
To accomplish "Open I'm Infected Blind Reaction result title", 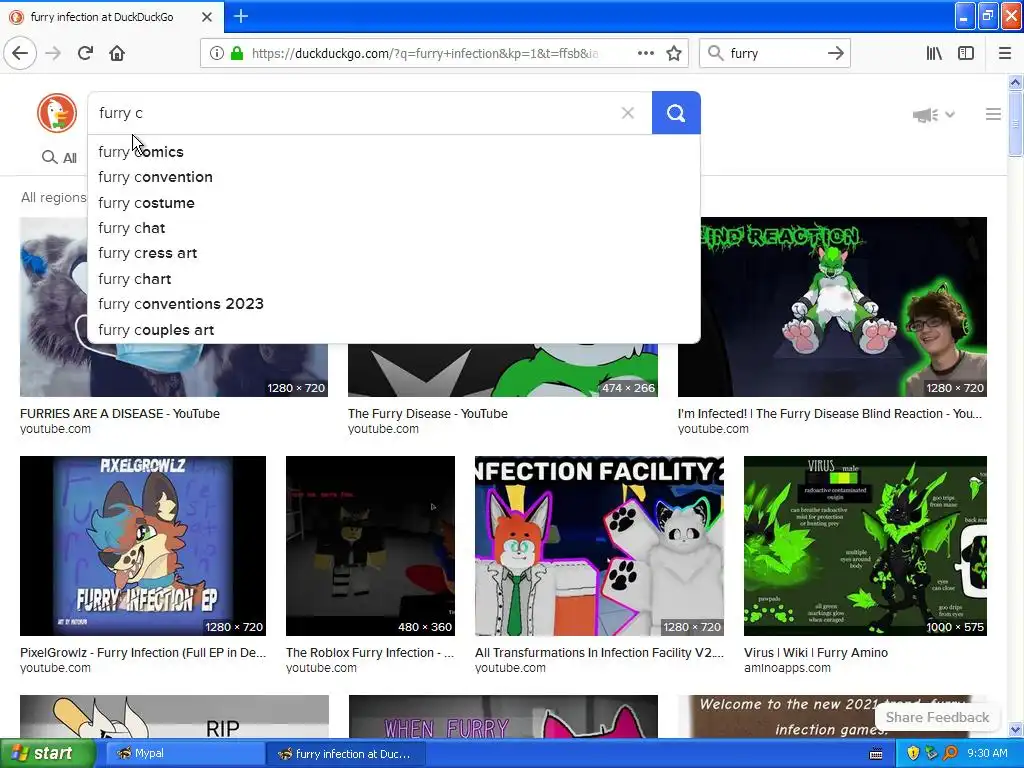I will [829, 413].
